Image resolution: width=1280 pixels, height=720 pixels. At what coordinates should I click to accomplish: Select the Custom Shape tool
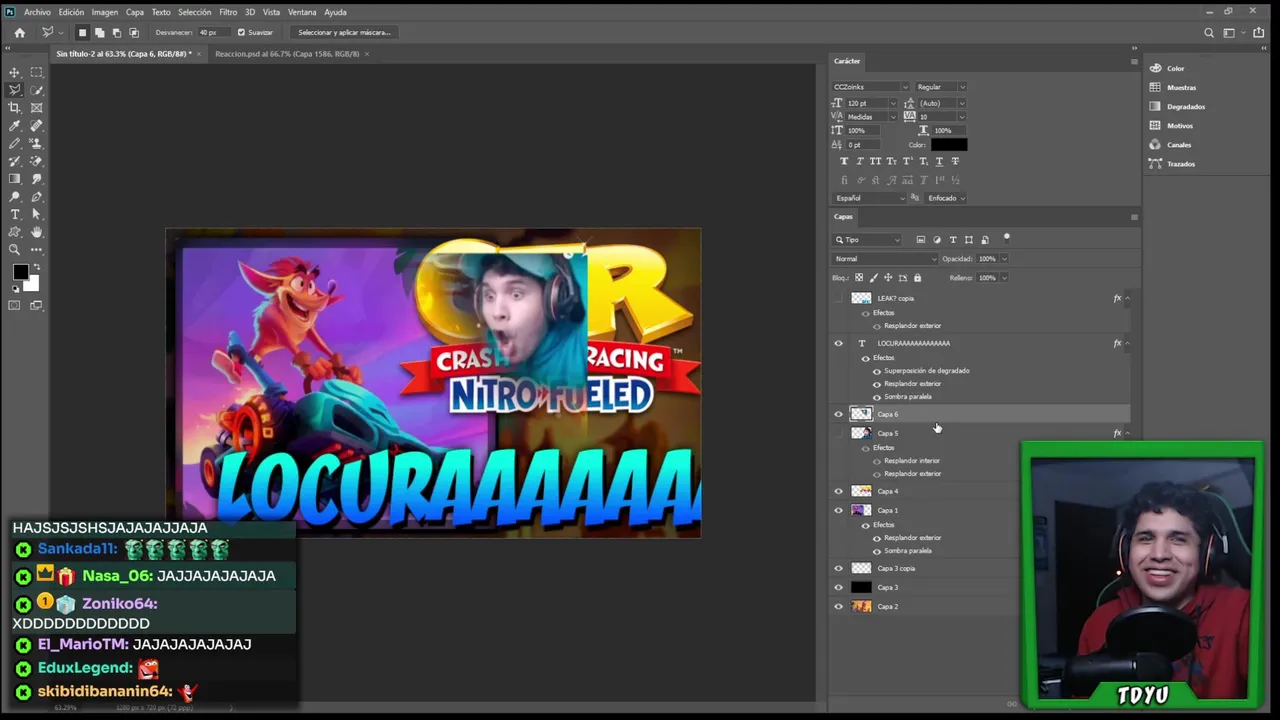pos(14,232)
